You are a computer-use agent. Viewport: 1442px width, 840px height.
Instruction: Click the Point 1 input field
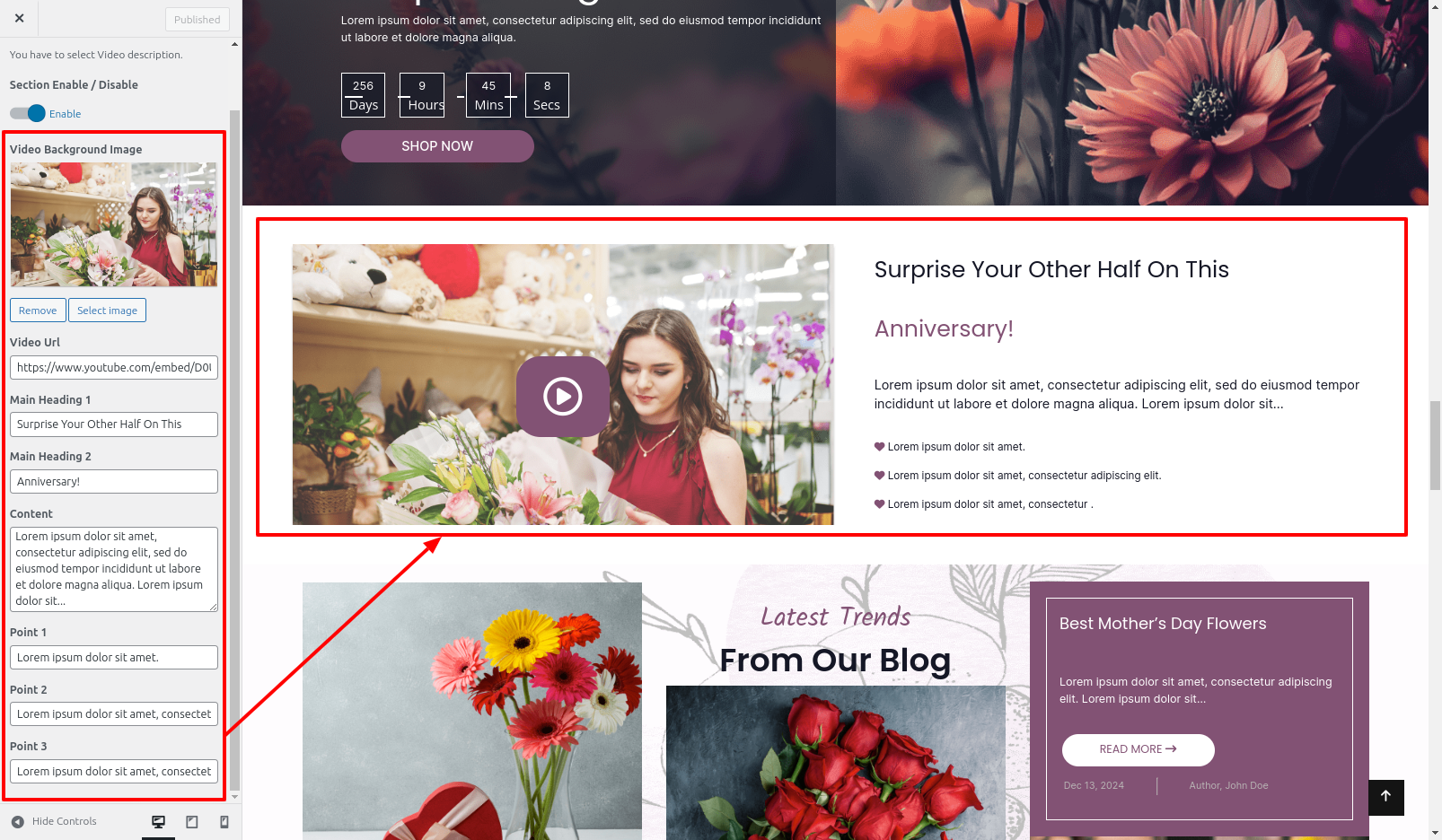pyautogui.click(x=114, y=658)
